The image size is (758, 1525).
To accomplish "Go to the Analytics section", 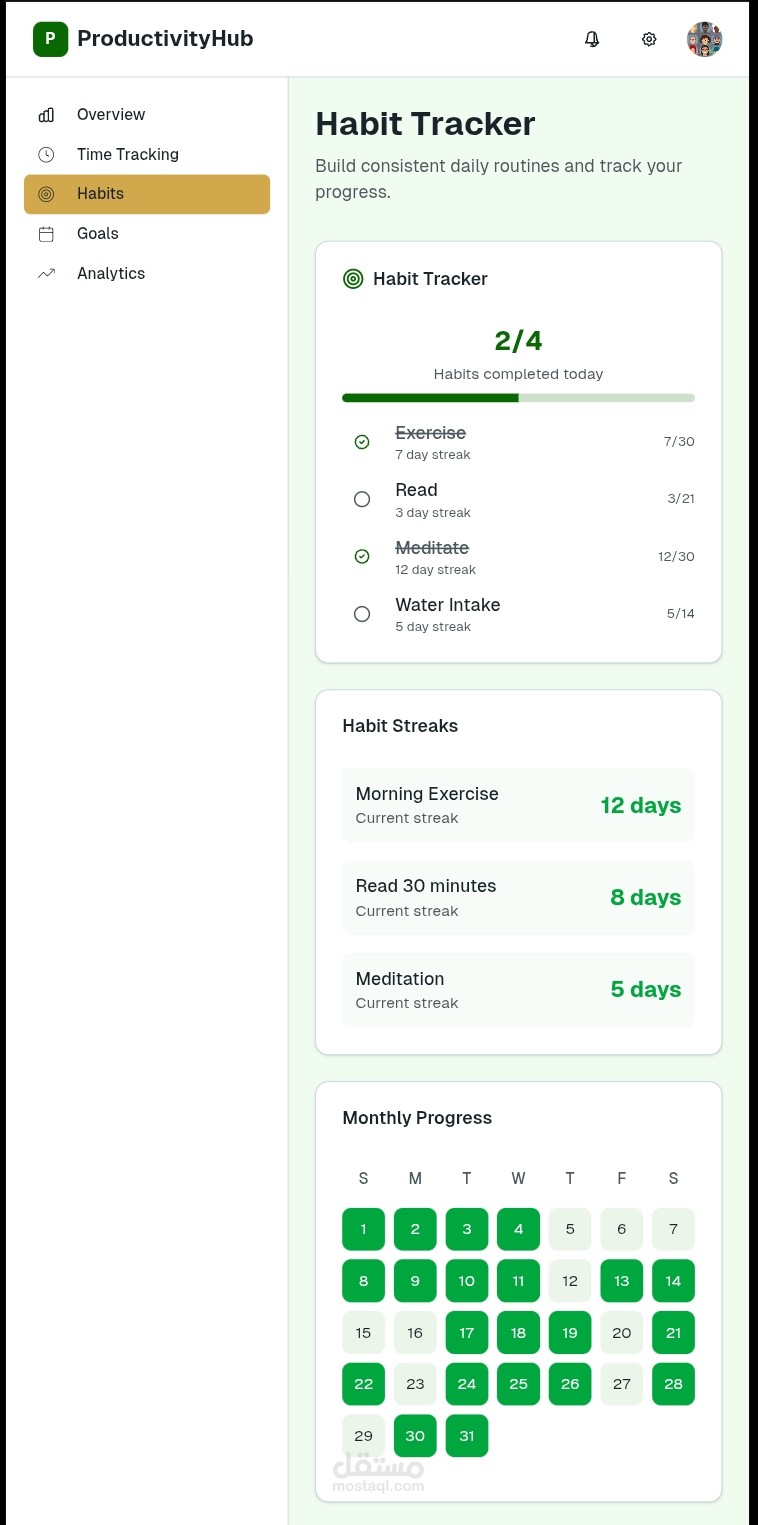I will coord(110,274).
